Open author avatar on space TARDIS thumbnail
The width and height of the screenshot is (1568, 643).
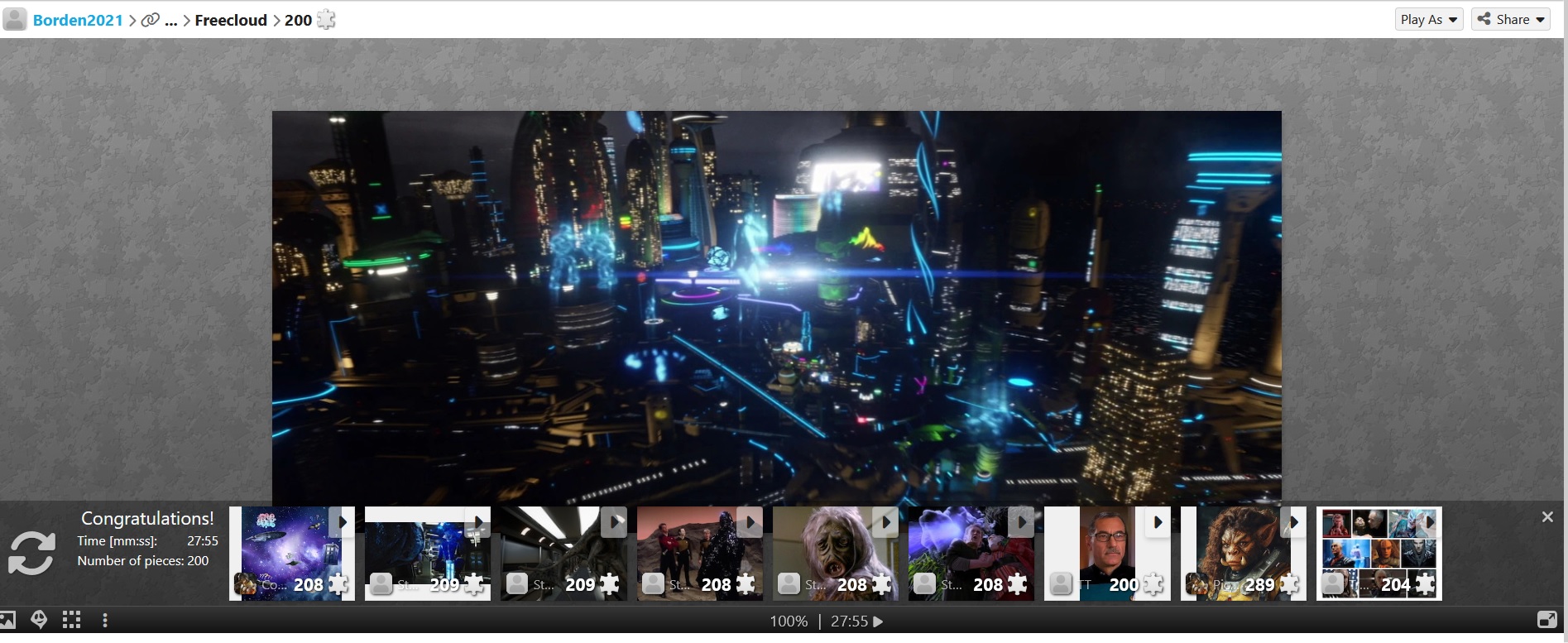tap(245, 584)
